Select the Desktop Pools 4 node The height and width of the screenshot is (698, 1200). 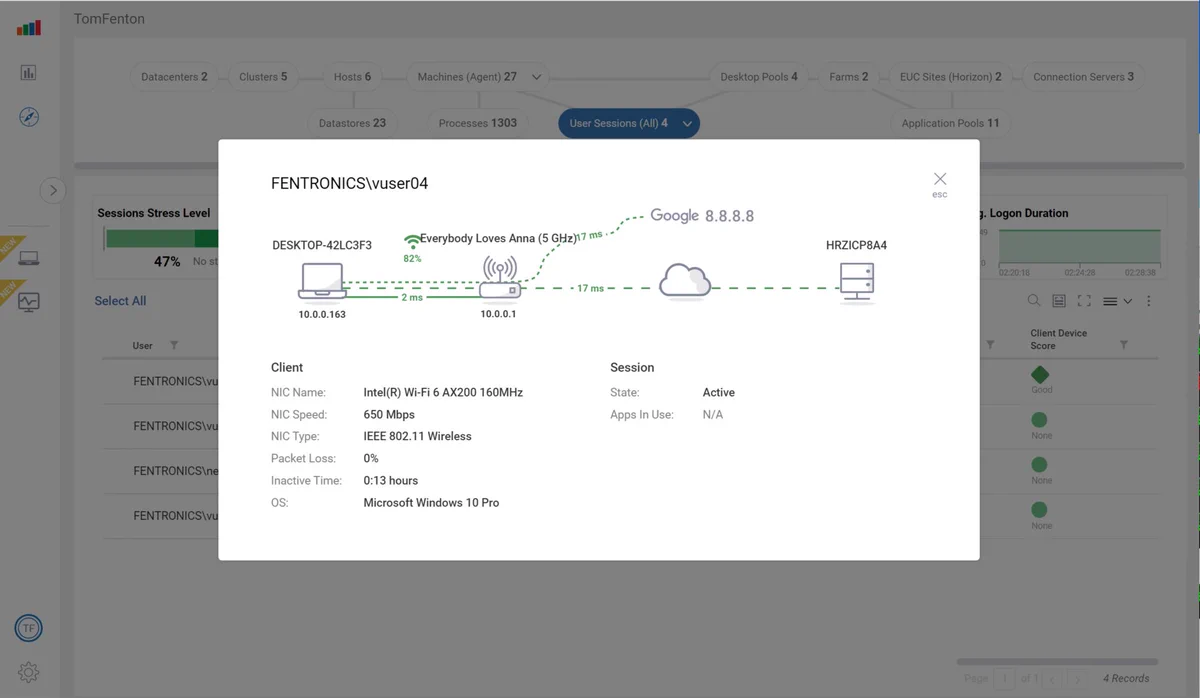tap(759, 76)
